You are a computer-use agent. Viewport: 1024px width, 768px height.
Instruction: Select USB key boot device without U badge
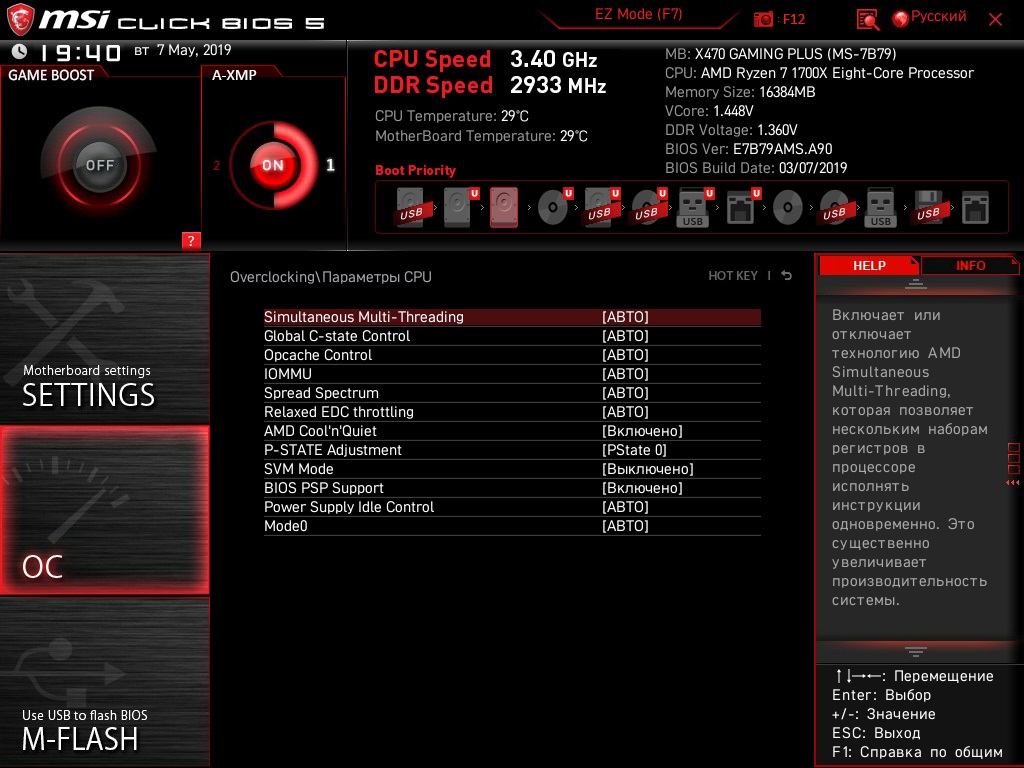pos(880,207)
